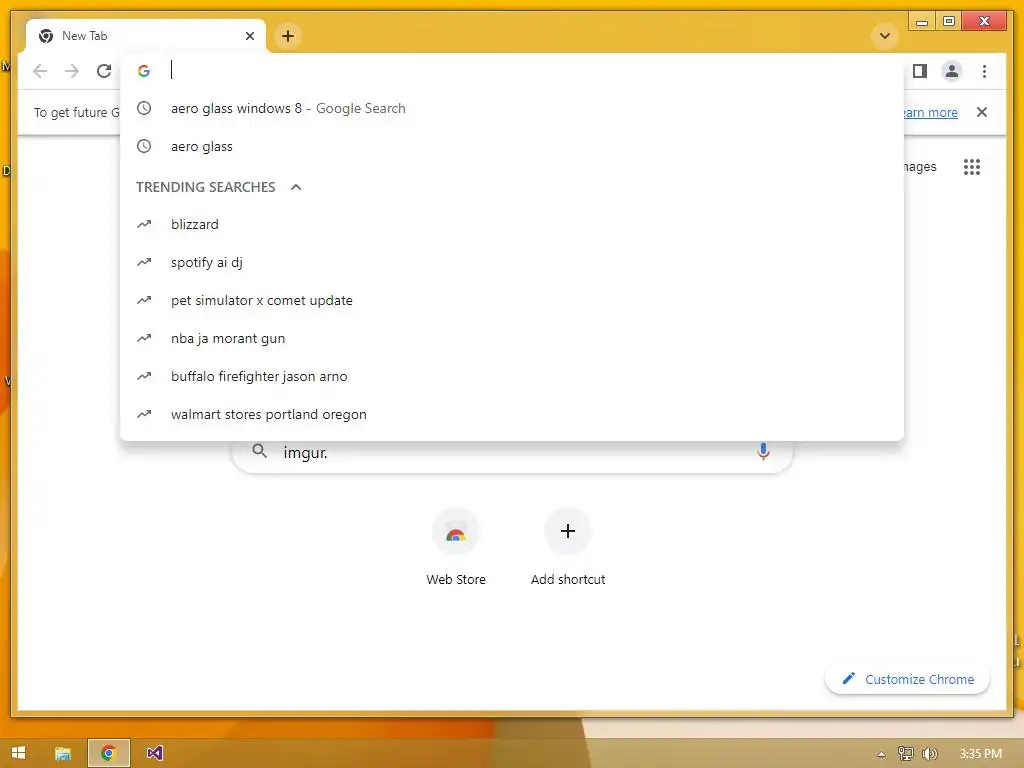Minimize the Chrome window
The height and width of the screenshot is (768, 1024).
coord(922,22)
